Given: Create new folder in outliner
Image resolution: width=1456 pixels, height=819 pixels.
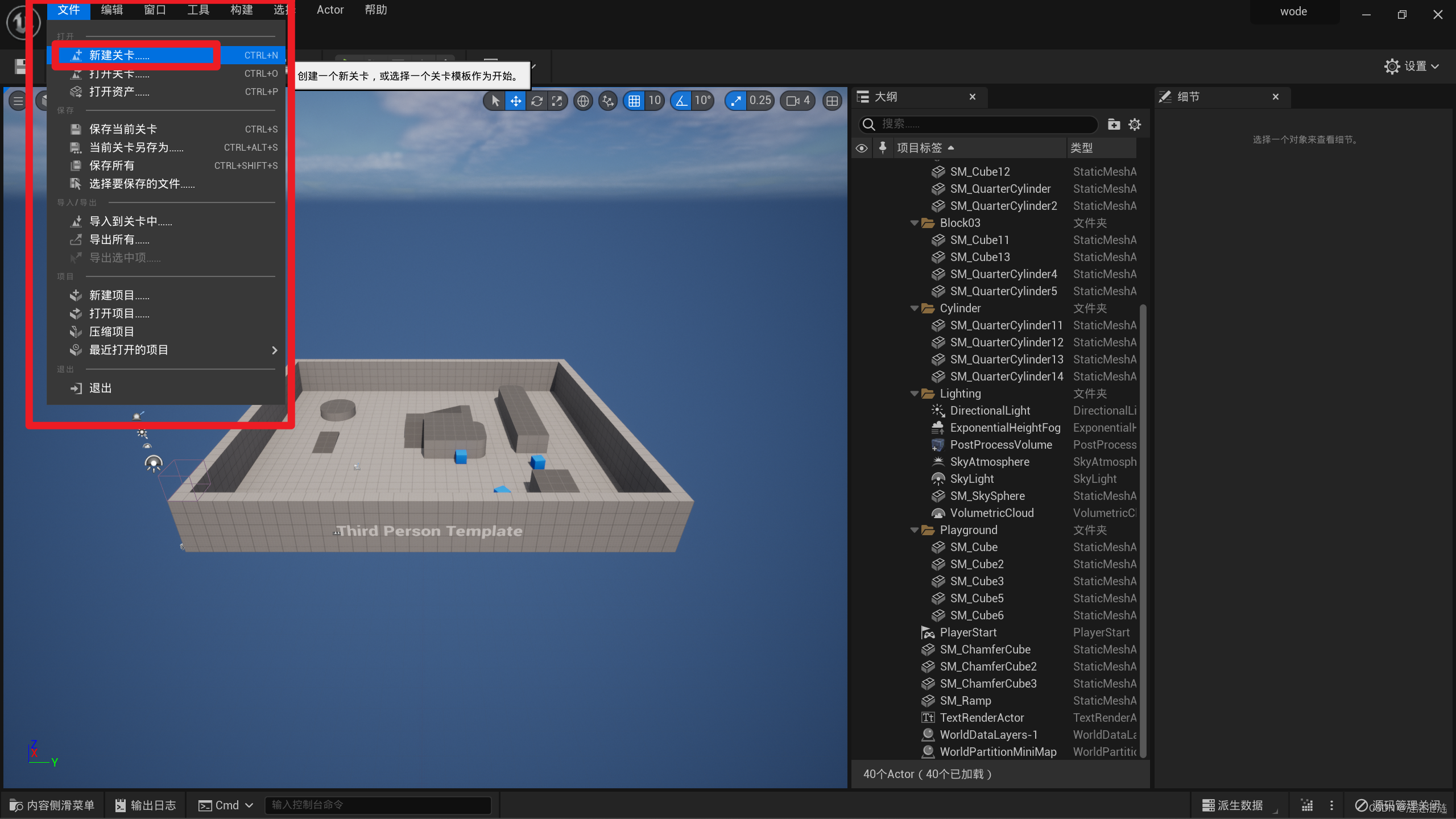Looking at the screenshot, I should (1114, 125).
